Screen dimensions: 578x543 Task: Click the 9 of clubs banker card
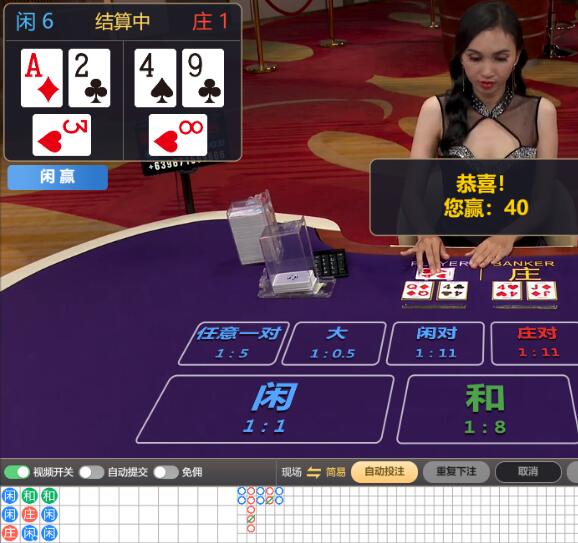click(203, 78)
